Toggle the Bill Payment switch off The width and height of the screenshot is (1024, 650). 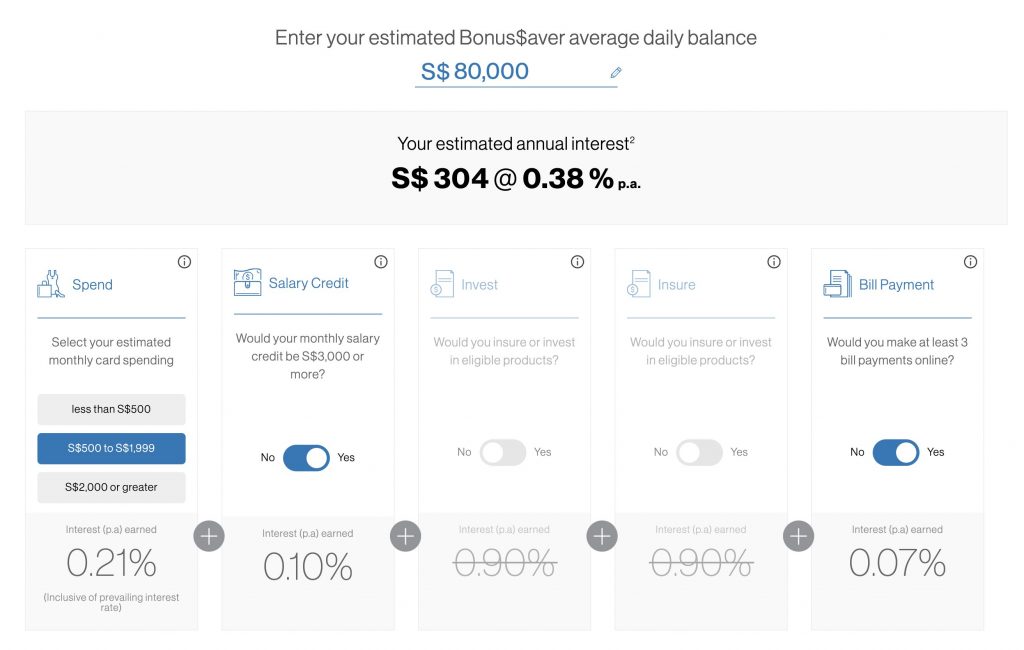[x=895, y=452]
